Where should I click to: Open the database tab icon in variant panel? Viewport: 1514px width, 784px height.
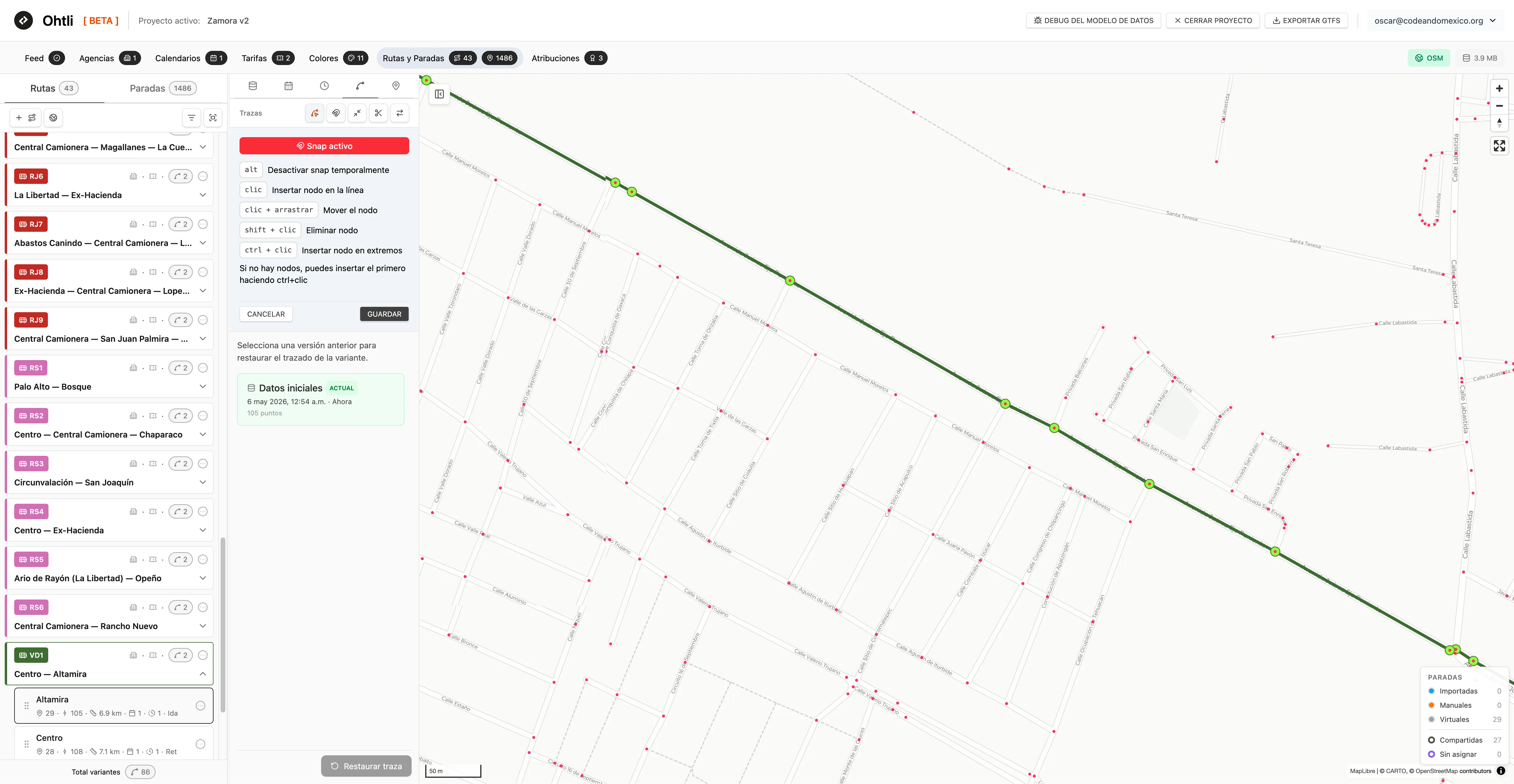click(253, 86)
